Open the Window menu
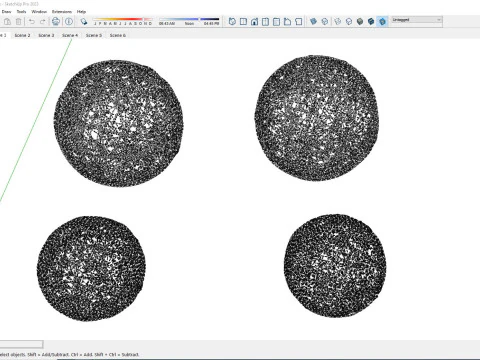480x360 pixels. (x=39, y=12)
